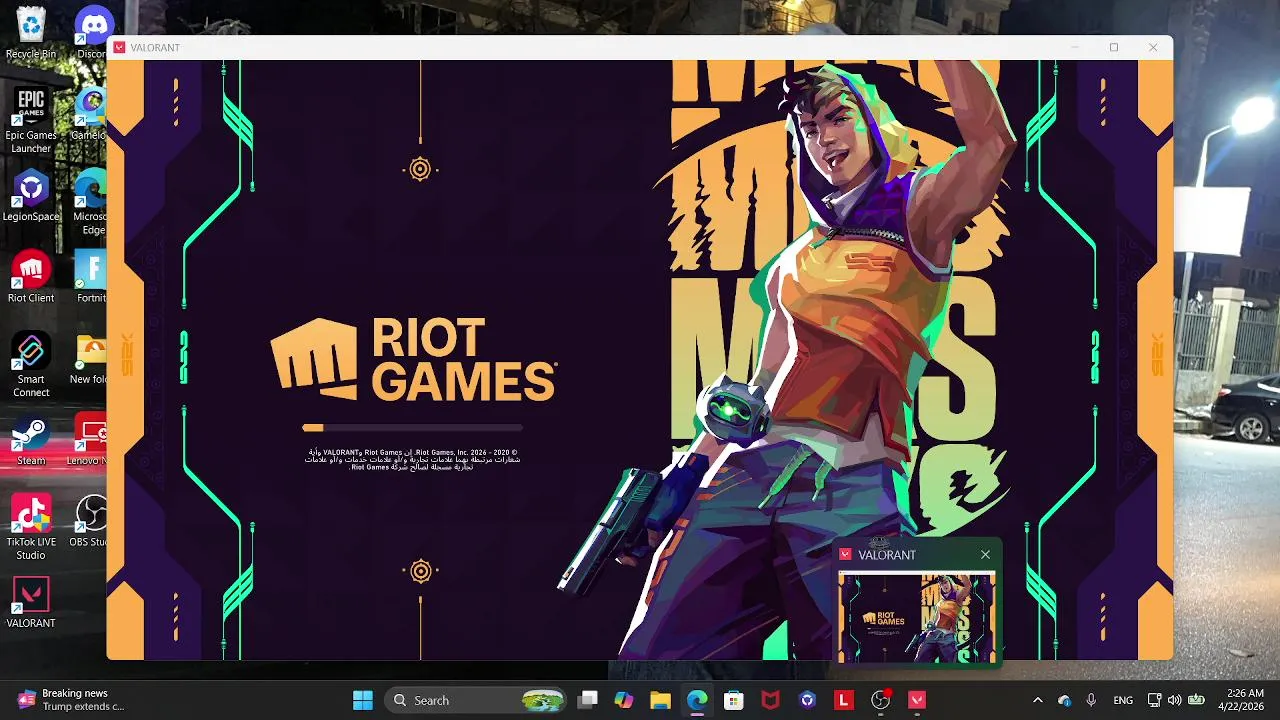Maximize the VALORANT window
This screenshot has height=720, width=1280.
(x=1114, y=47)
